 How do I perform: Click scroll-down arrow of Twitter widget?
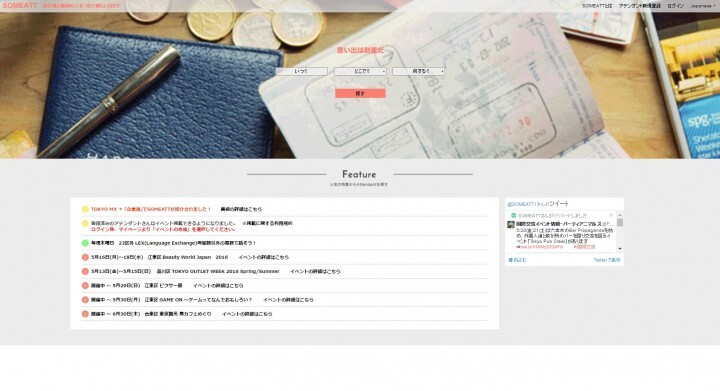point(620,249)
